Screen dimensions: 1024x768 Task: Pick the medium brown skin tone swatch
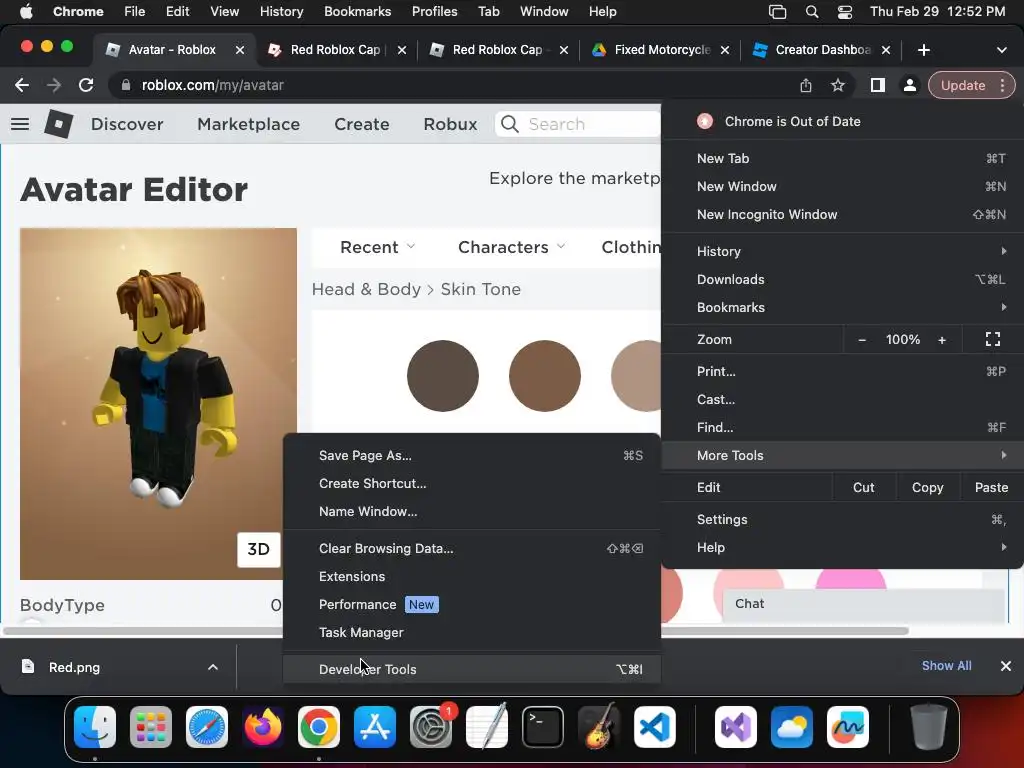(x=545, y=376)
